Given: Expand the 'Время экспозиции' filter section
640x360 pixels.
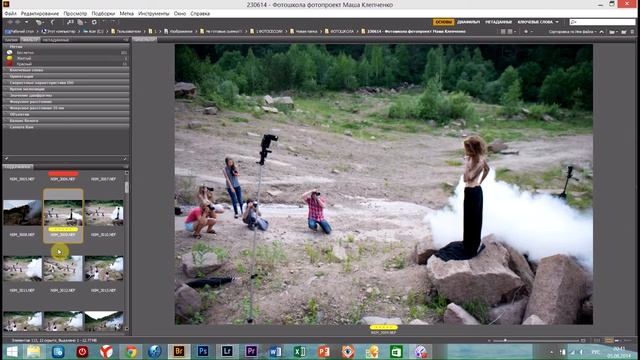Looking at the screenshot, I should [x=66, y=89].
